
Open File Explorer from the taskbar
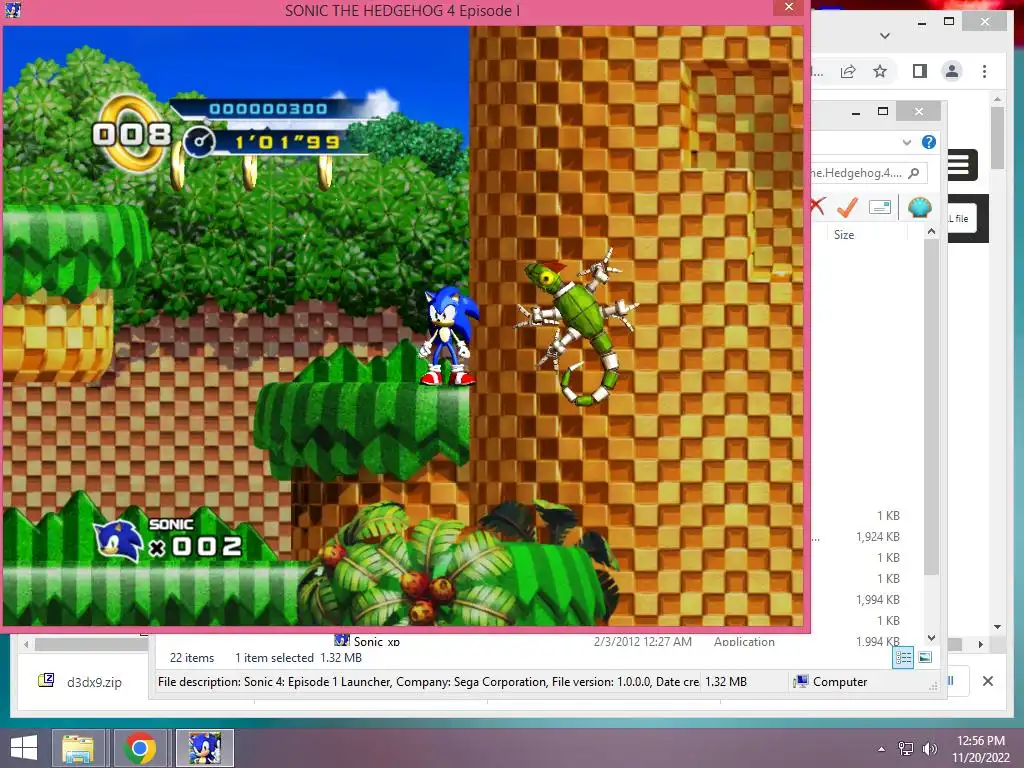point(78,748)
